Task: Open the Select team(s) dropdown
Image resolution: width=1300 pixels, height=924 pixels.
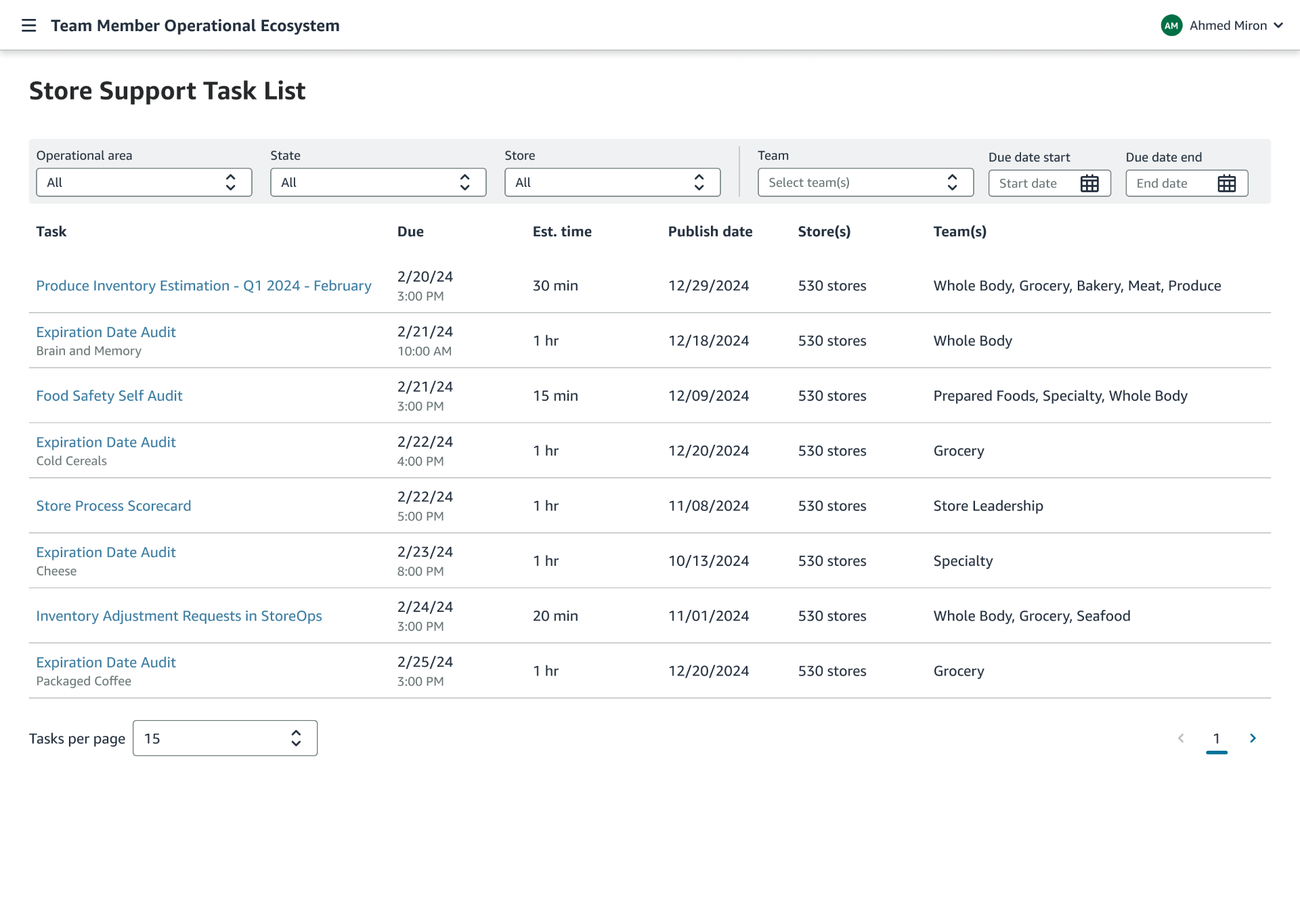Action: coord(865,183)
